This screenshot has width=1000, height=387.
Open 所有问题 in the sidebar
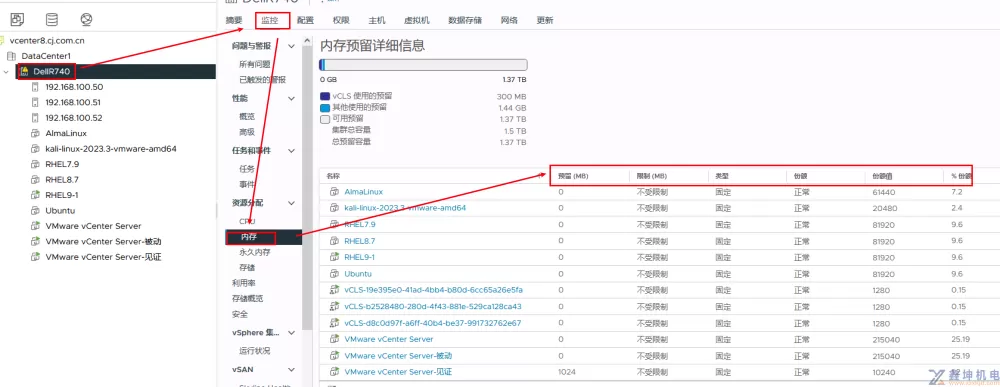(254, 64)
